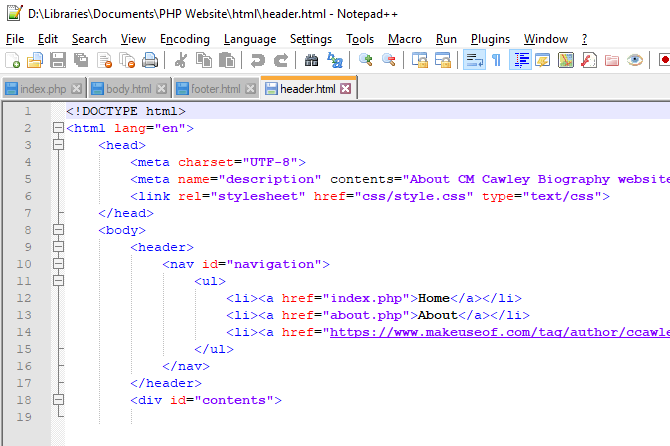Collapse the header block fold on line 9
The height and width of the screenshot is (446, 670).
pyautogui.click(x=59, y=247)
